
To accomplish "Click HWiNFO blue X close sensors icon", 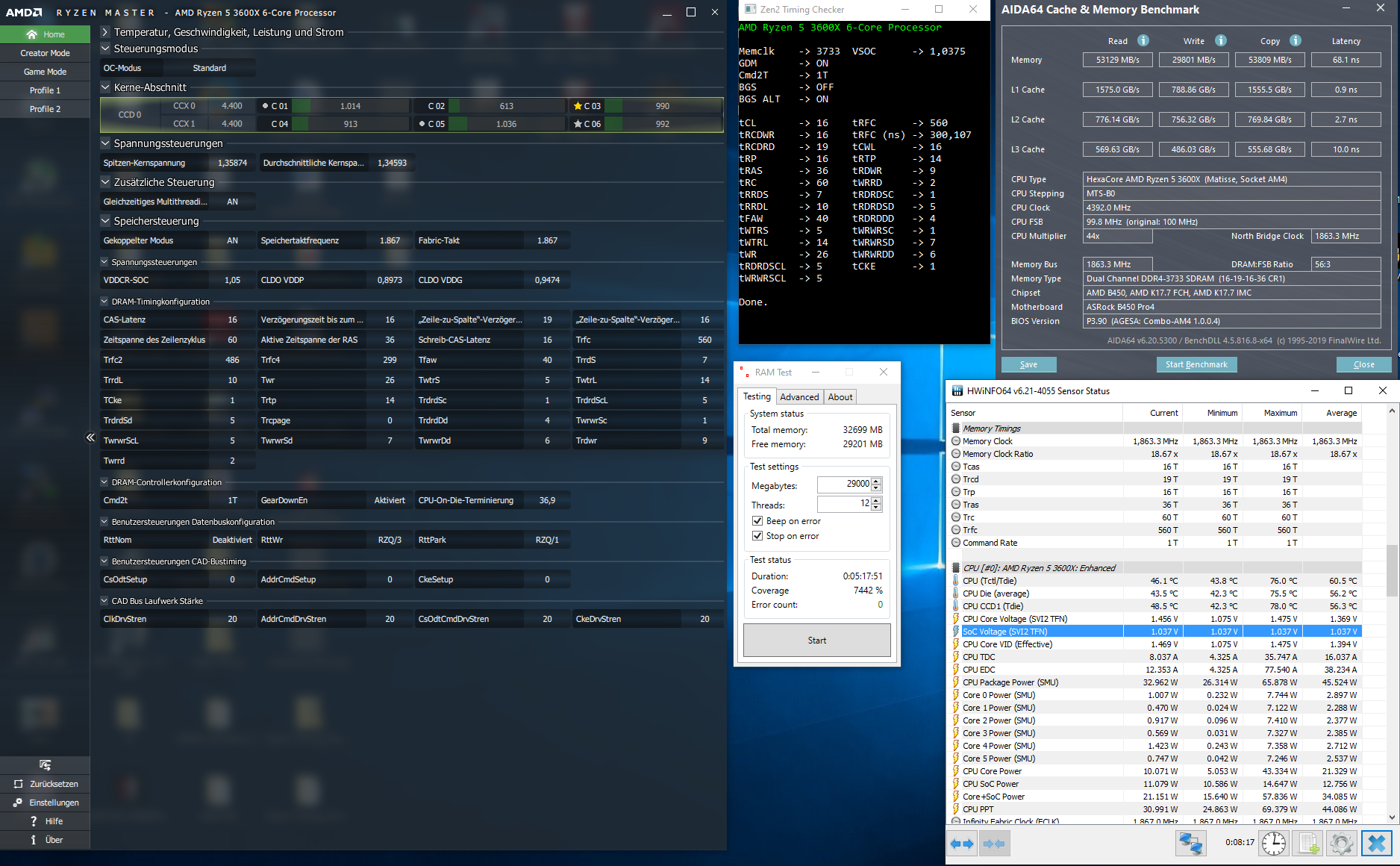I will (x=1377, y=844).
